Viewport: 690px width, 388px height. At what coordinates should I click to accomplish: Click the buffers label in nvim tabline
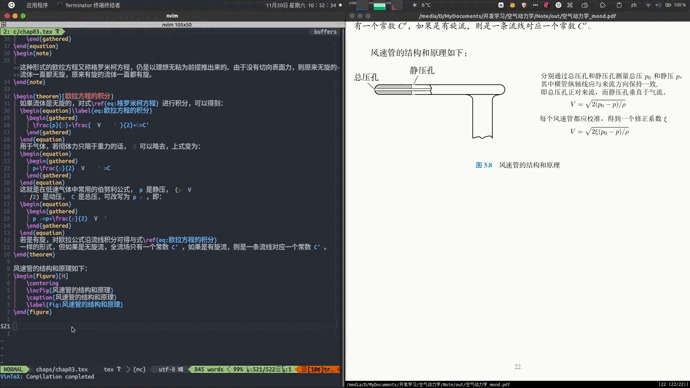[x=325, y=32]
